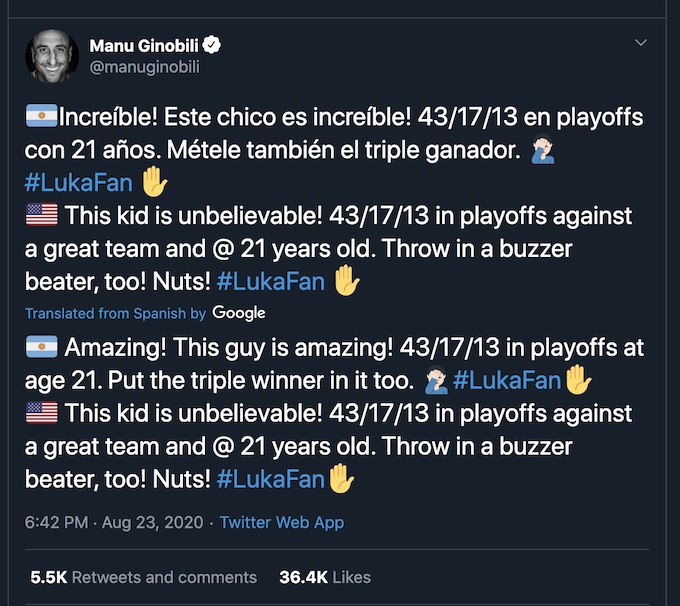View the 36.4K Likes list
The height and width of the screenshot is (606, 680).
[325, 577]
